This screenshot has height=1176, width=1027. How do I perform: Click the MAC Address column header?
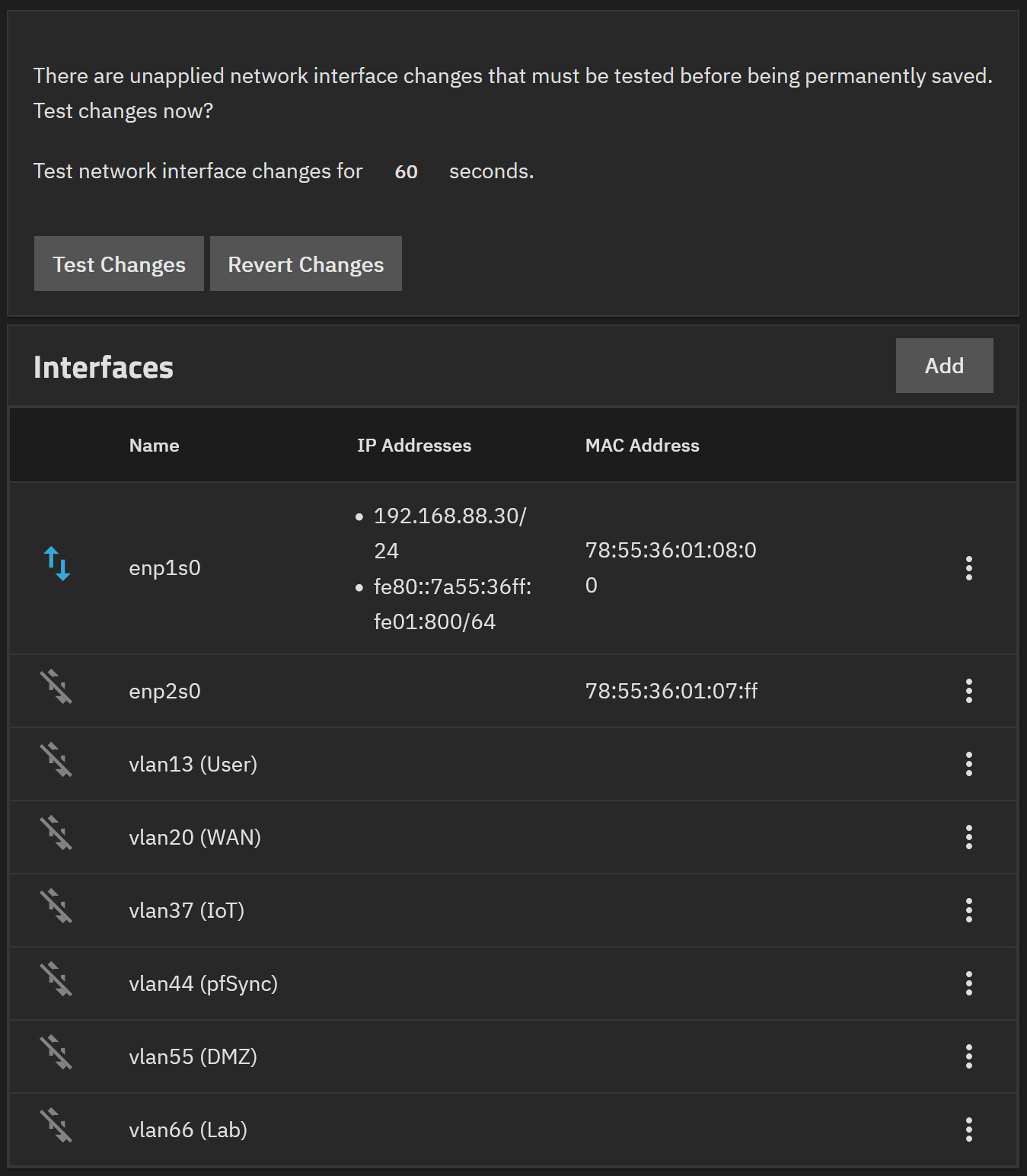point(641,446)
